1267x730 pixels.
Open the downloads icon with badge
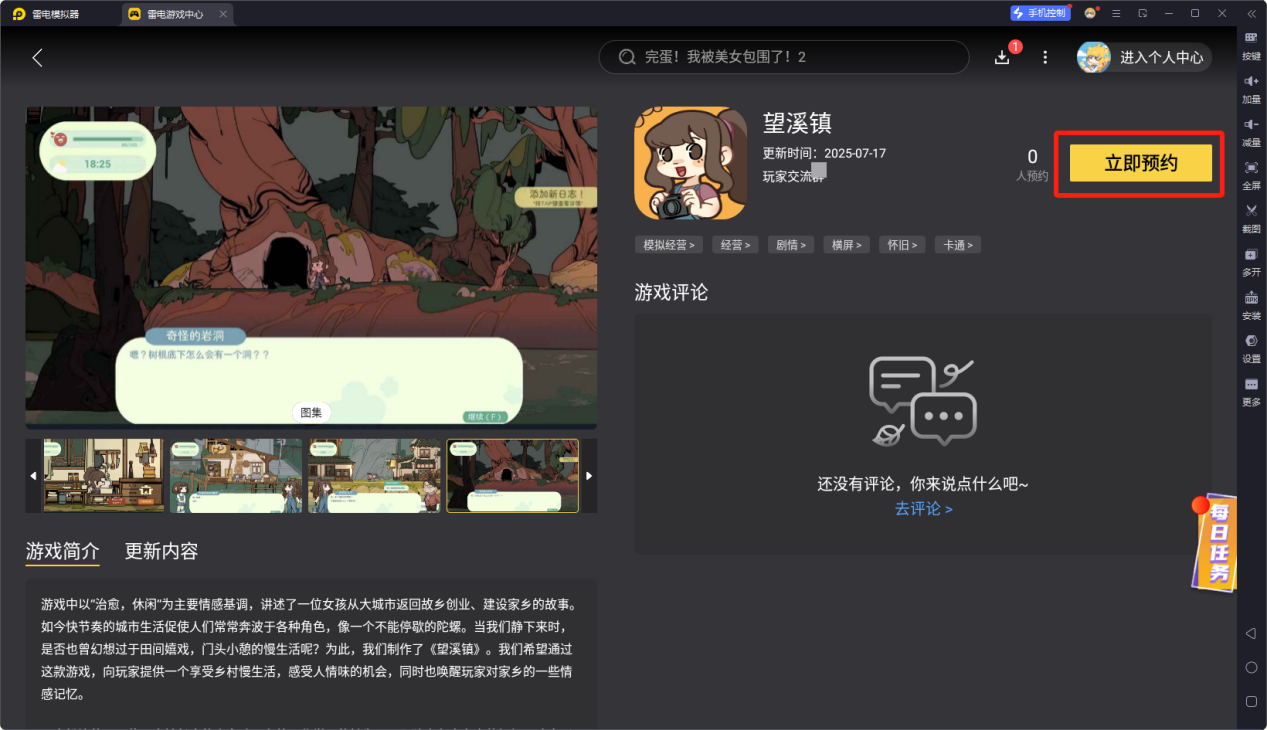click(x=1002, y=57)
